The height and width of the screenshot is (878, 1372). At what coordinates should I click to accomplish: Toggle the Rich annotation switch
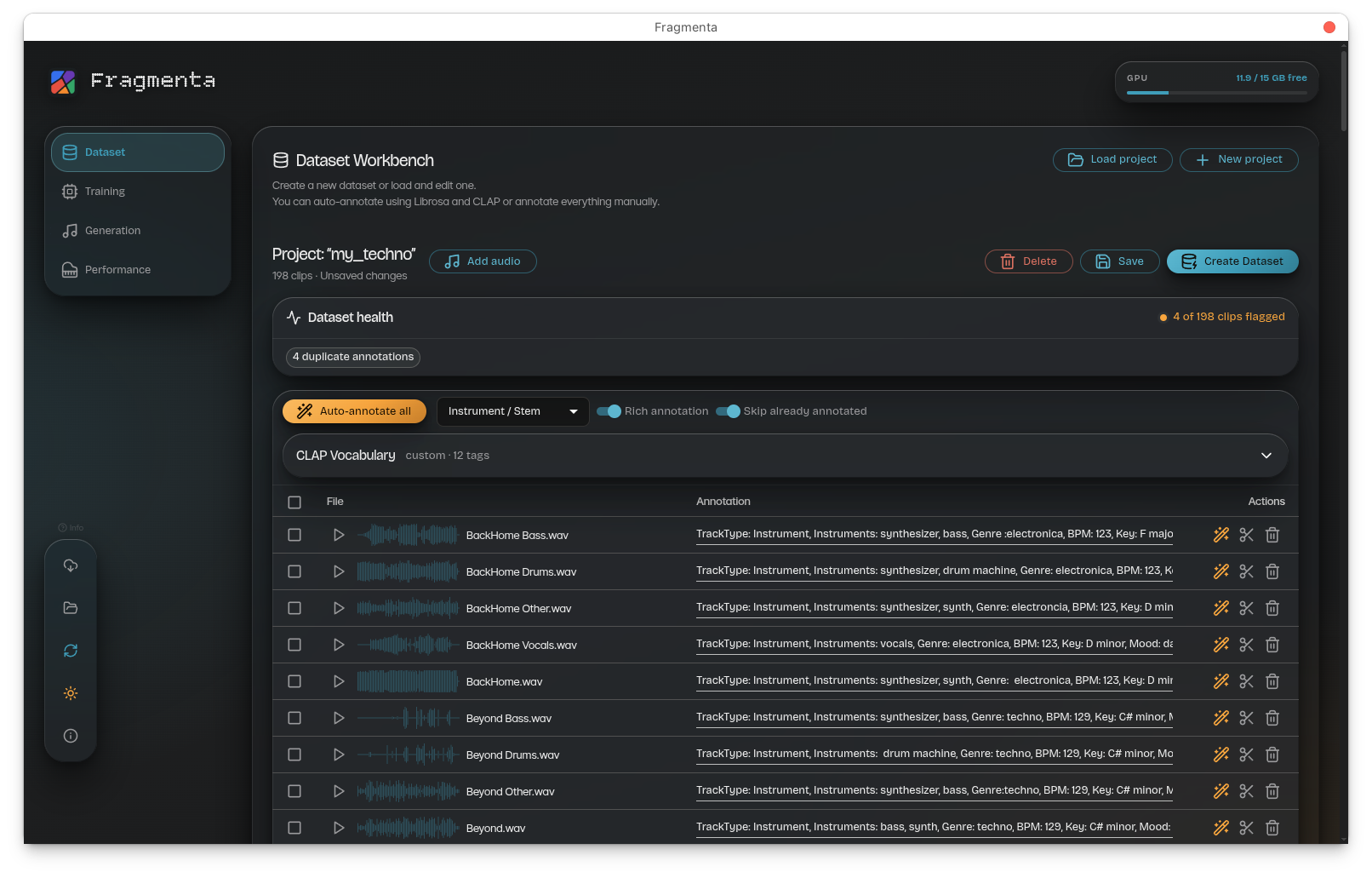(609, 411)
